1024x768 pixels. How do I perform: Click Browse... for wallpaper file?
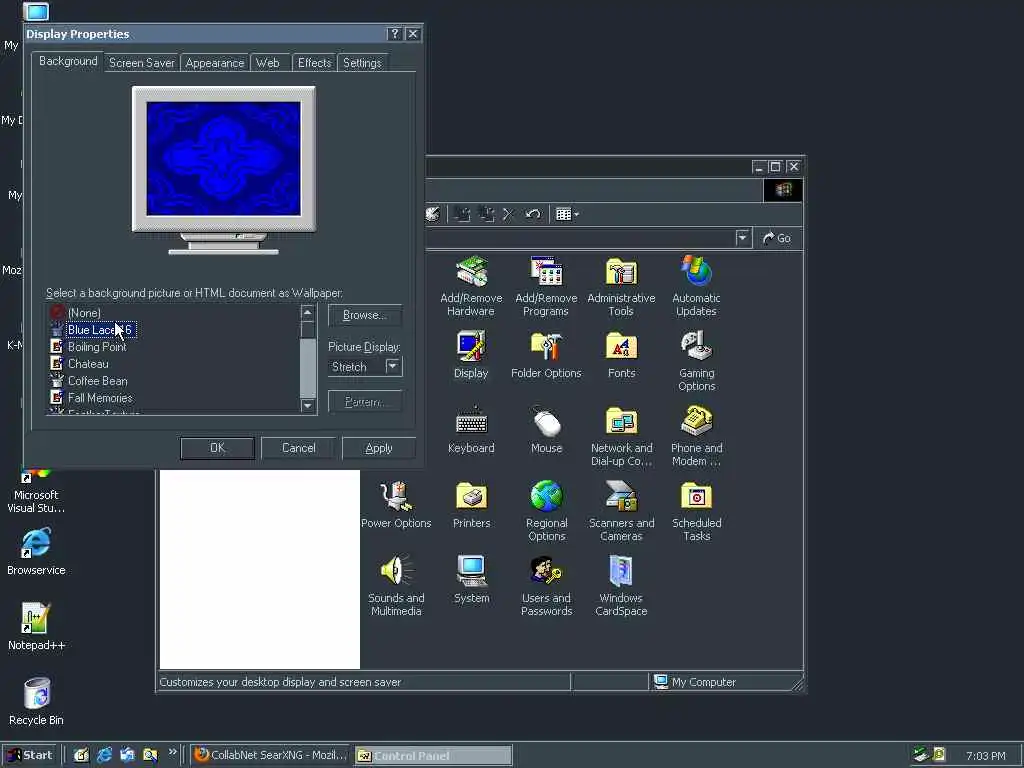click(x=364, y=315)
